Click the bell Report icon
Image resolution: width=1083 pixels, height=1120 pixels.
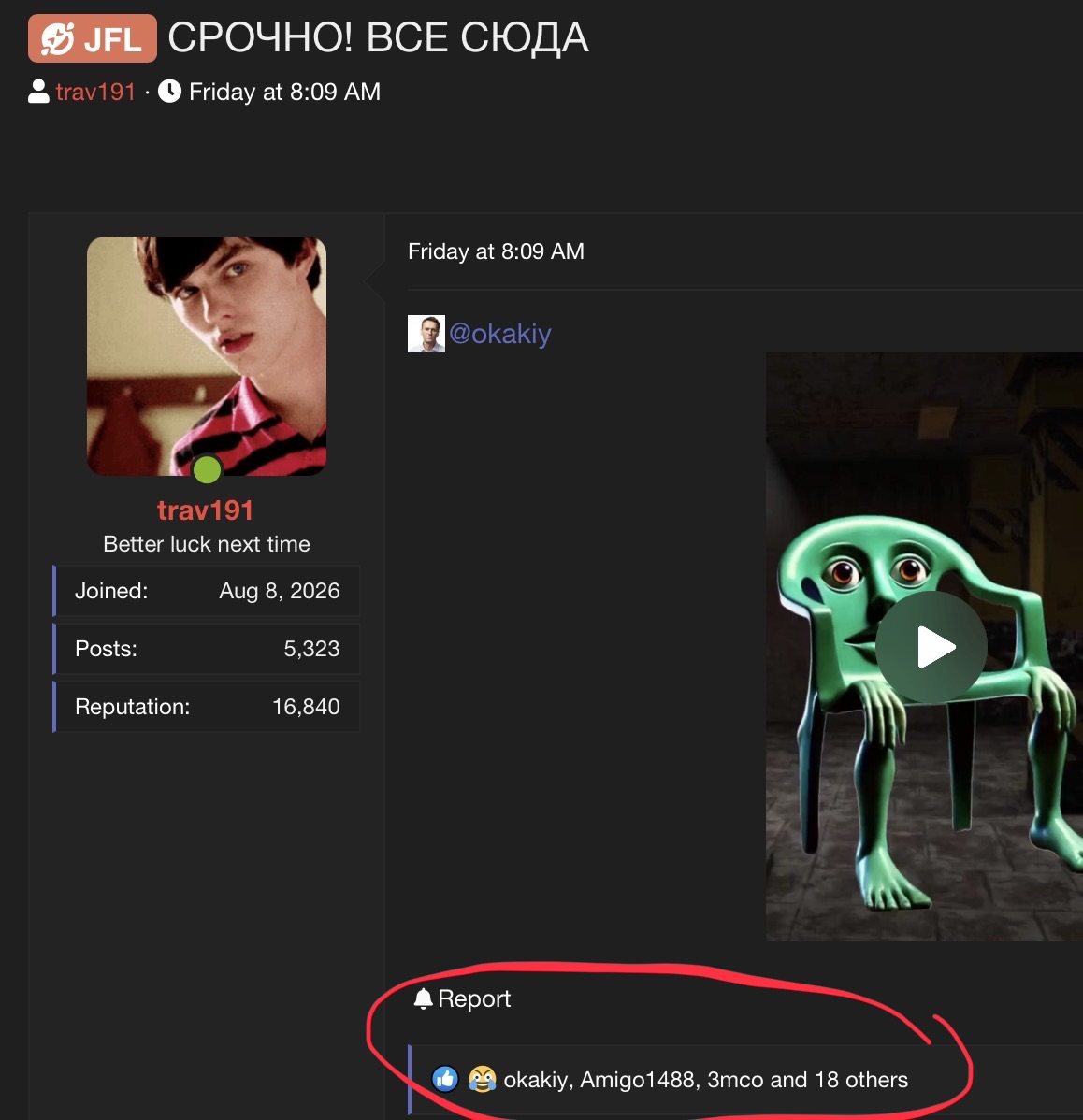point(423,998)
